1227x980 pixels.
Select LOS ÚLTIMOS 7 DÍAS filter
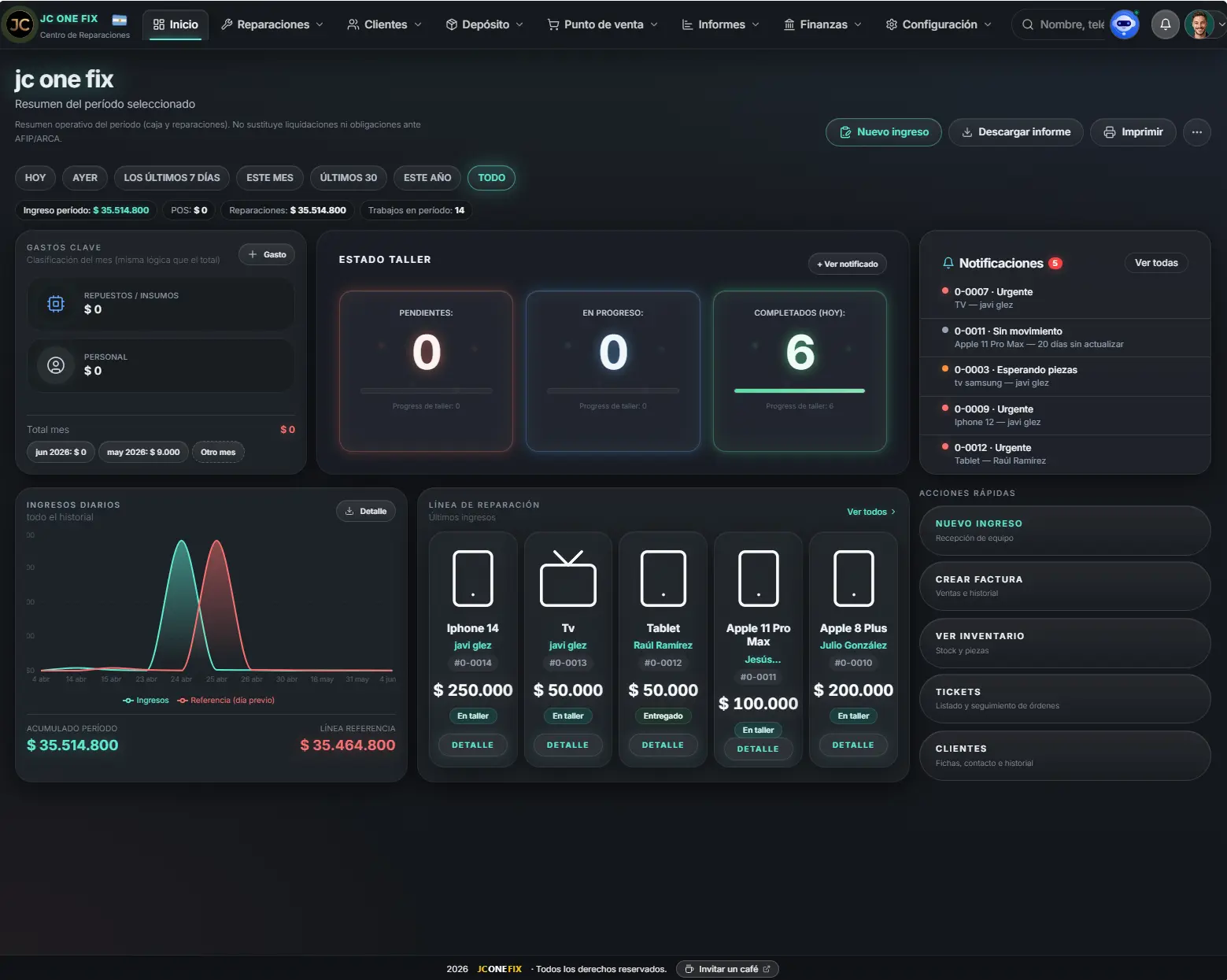pyautogui.click(x=172, y=178)
